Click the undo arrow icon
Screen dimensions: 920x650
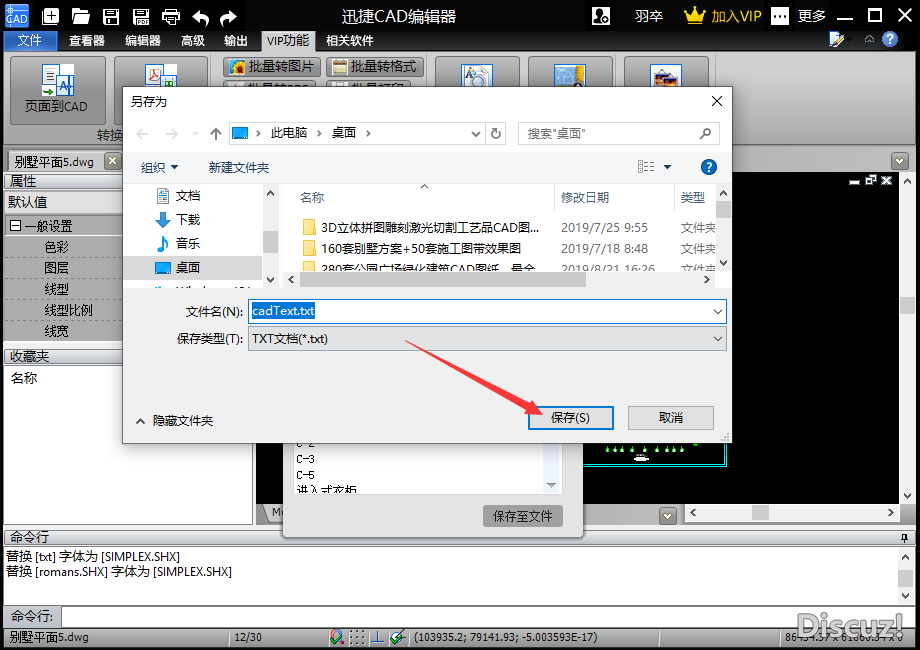point(201,16)
